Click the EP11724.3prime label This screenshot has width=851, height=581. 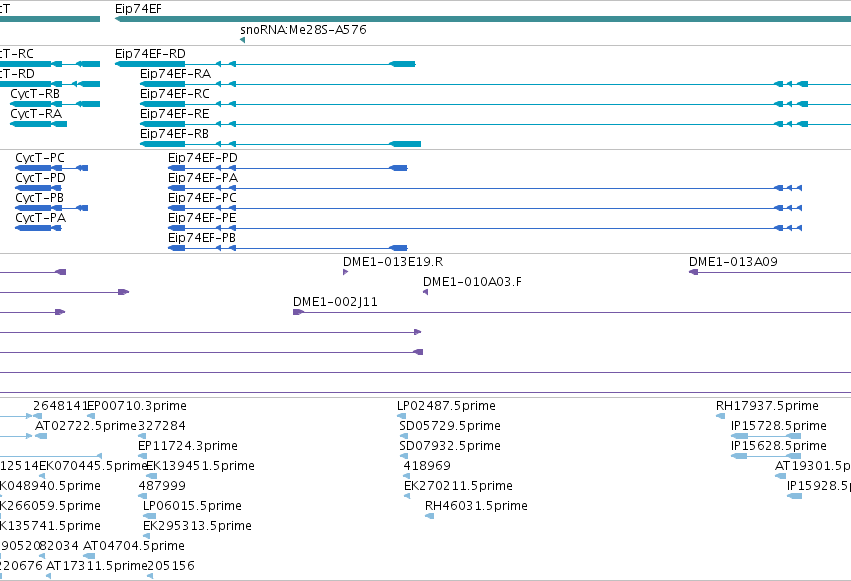tap(188, 446)
